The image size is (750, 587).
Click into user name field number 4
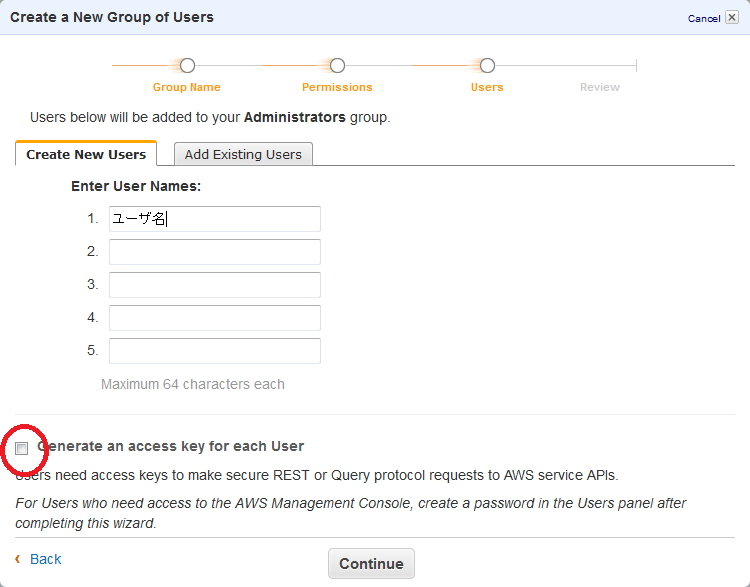coord(215,318)
